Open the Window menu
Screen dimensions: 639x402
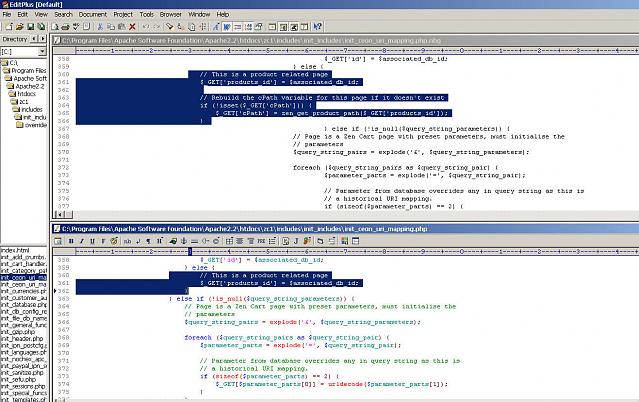tap(199, 14)
